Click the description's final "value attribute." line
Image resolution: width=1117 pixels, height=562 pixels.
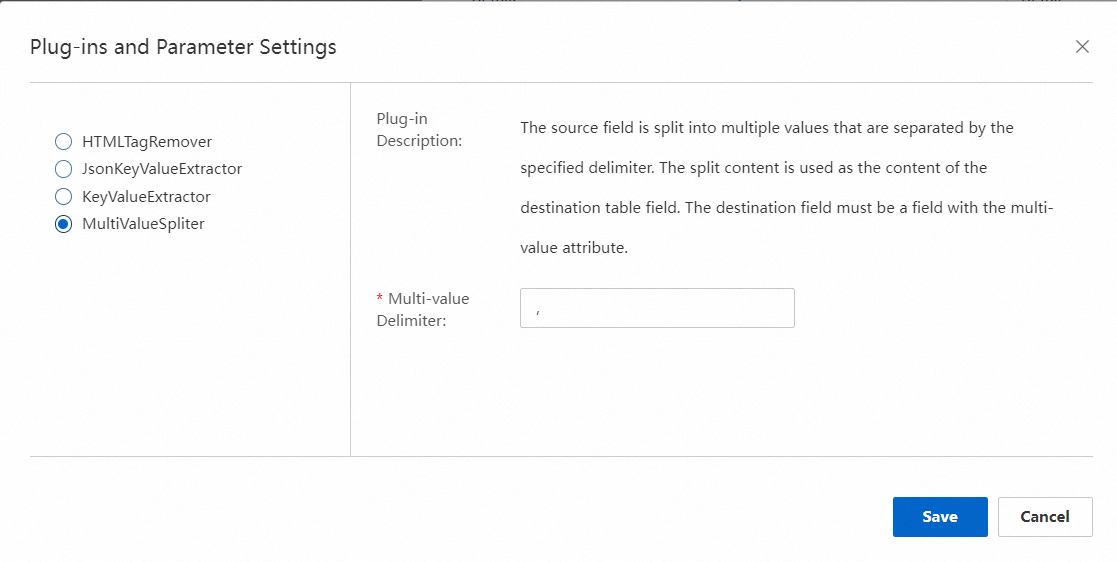click(574, 248)
